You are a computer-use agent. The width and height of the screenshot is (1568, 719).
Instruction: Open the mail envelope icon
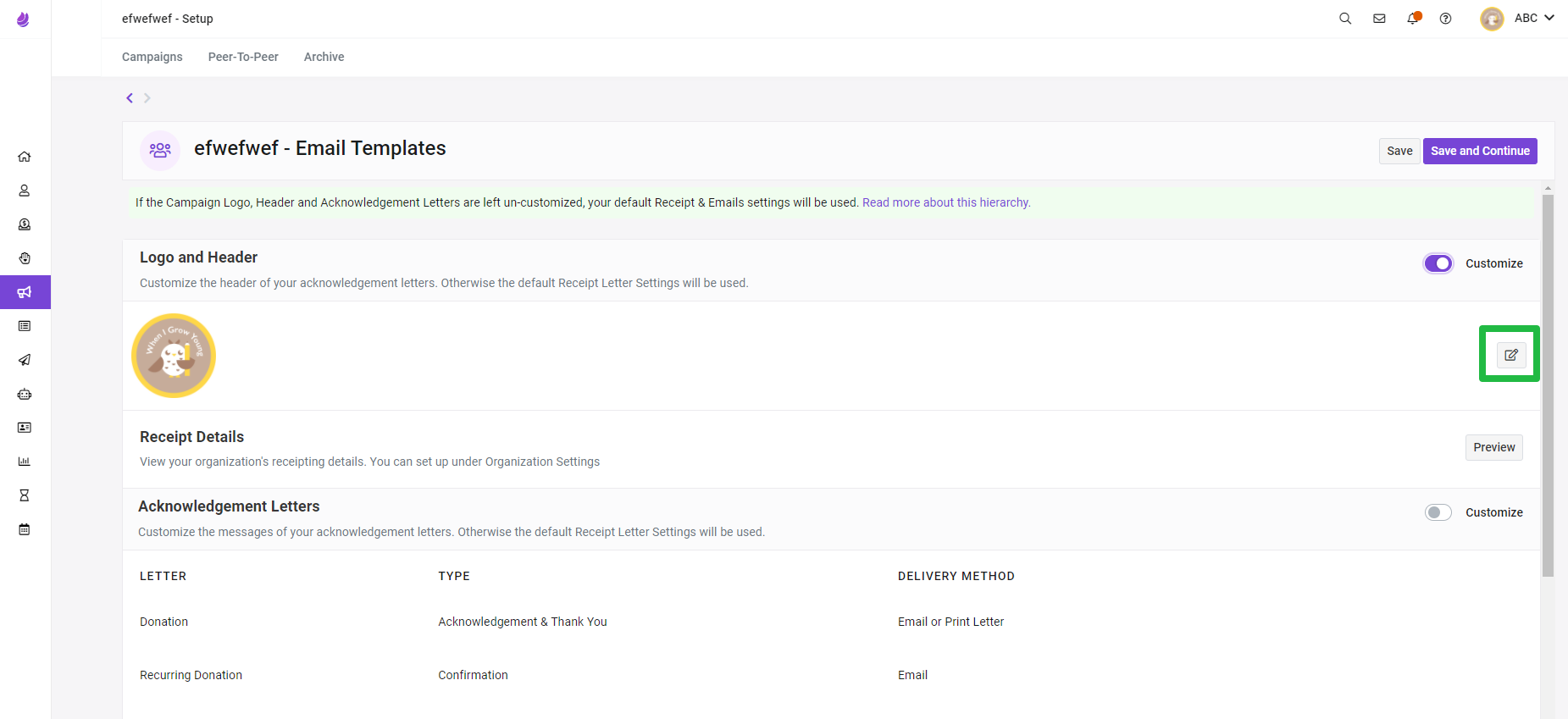click(1379, 19)
